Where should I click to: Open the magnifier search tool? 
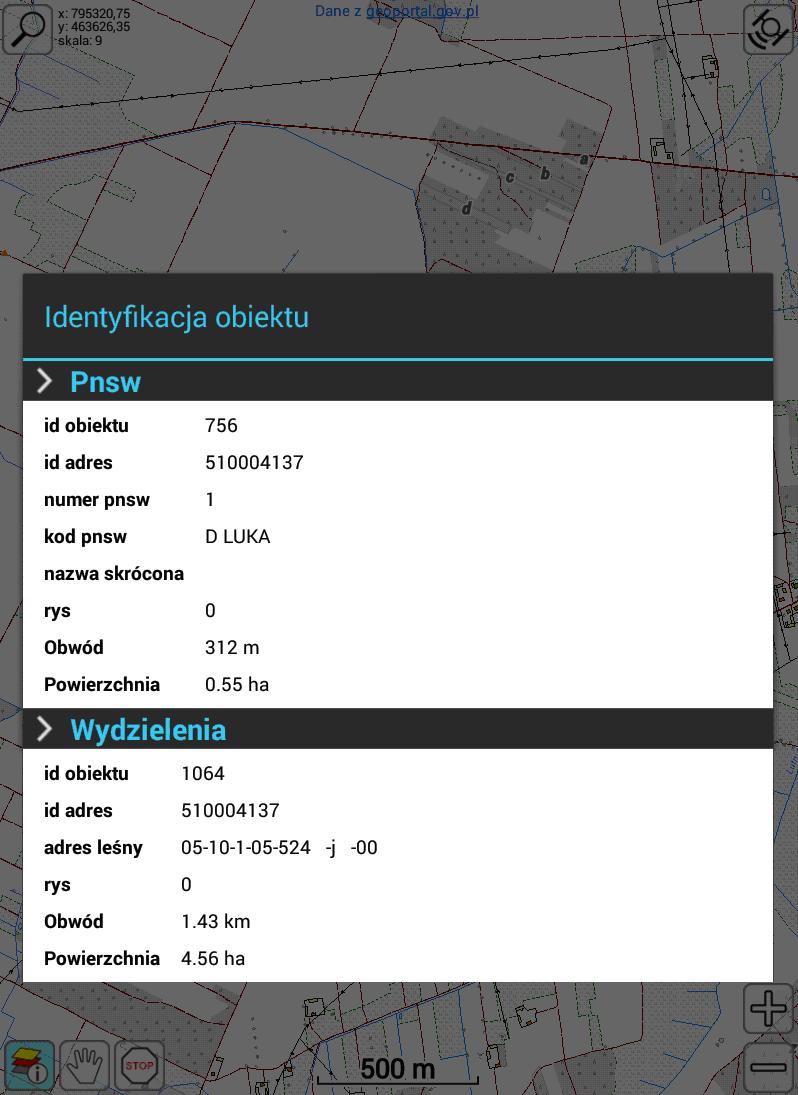point(27,29)
